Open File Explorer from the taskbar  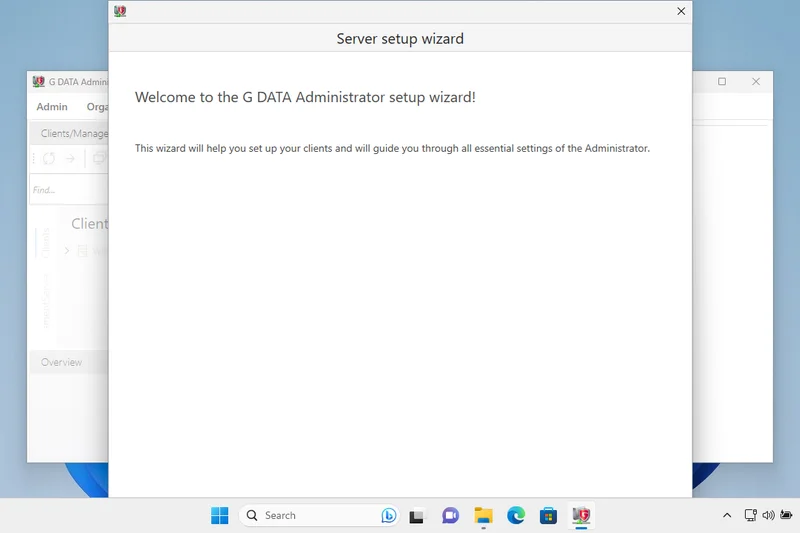483,516
